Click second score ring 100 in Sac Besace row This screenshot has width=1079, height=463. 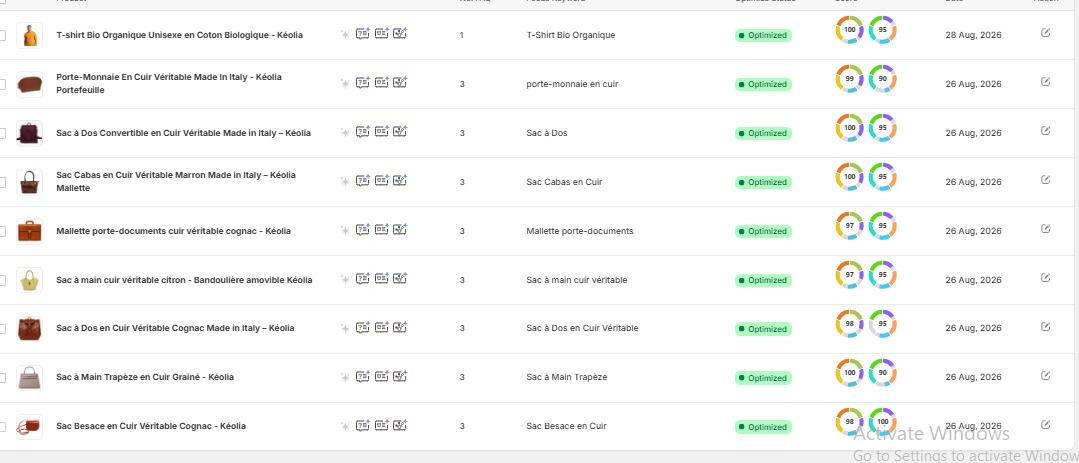pyautogui.click(x=883, y=422)
